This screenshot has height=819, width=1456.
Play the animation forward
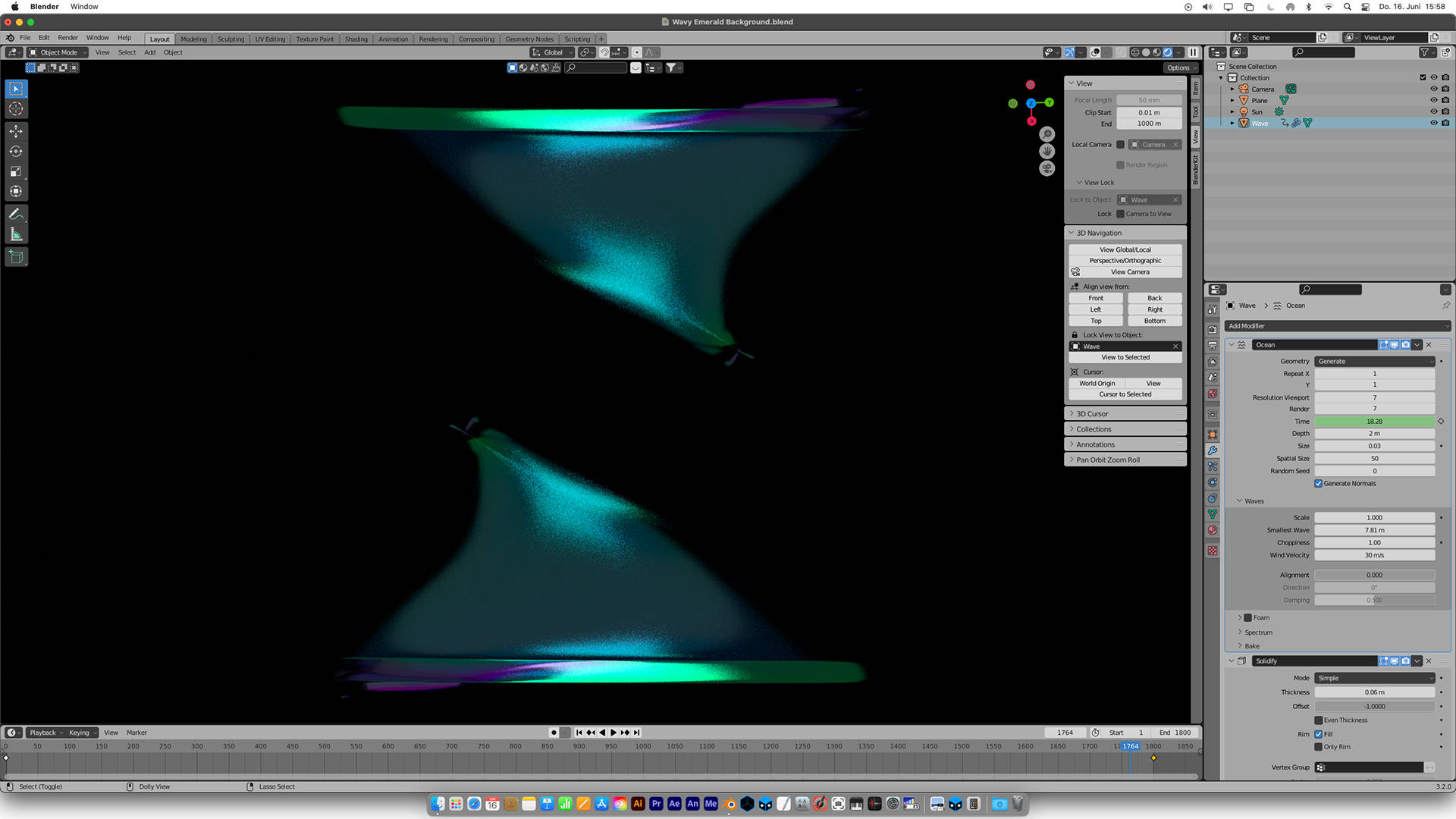(x=613, y=733)
